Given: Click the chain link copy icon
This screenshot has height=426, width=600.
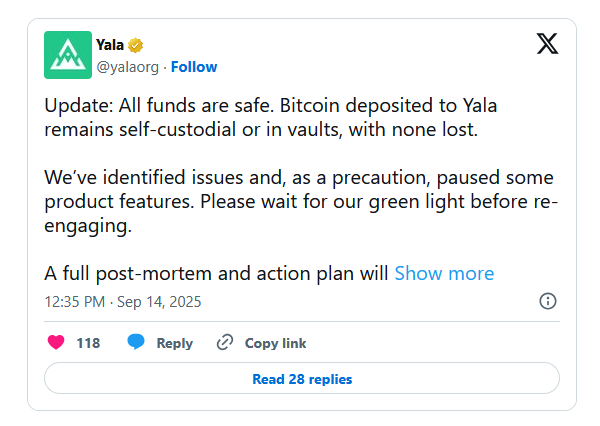Looking at the screenshot, I should click(225, 342).
